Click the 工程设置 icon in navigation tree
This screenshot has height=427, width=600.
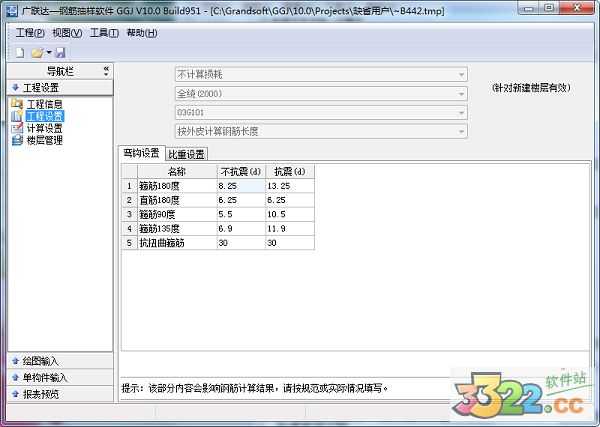pos(17,116)
